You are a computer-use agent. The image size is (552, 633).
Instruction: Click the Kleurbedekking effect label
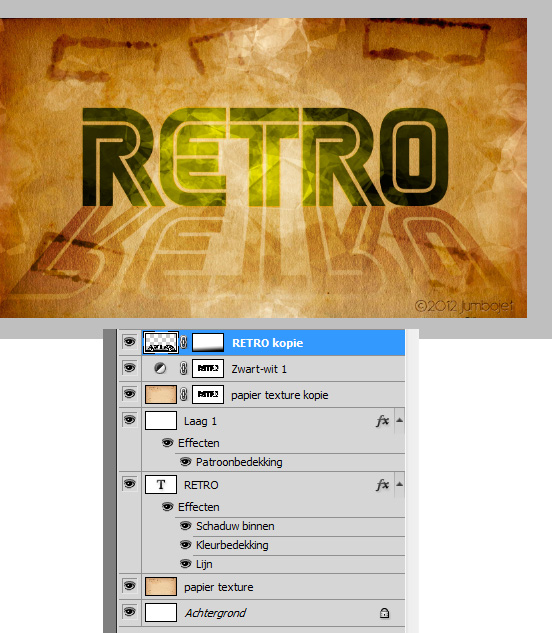point(232,545)
